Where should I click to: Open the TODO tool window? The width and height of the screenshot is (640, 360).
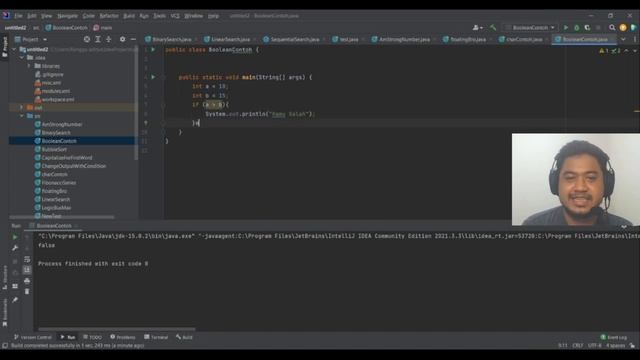click(92, 337)
